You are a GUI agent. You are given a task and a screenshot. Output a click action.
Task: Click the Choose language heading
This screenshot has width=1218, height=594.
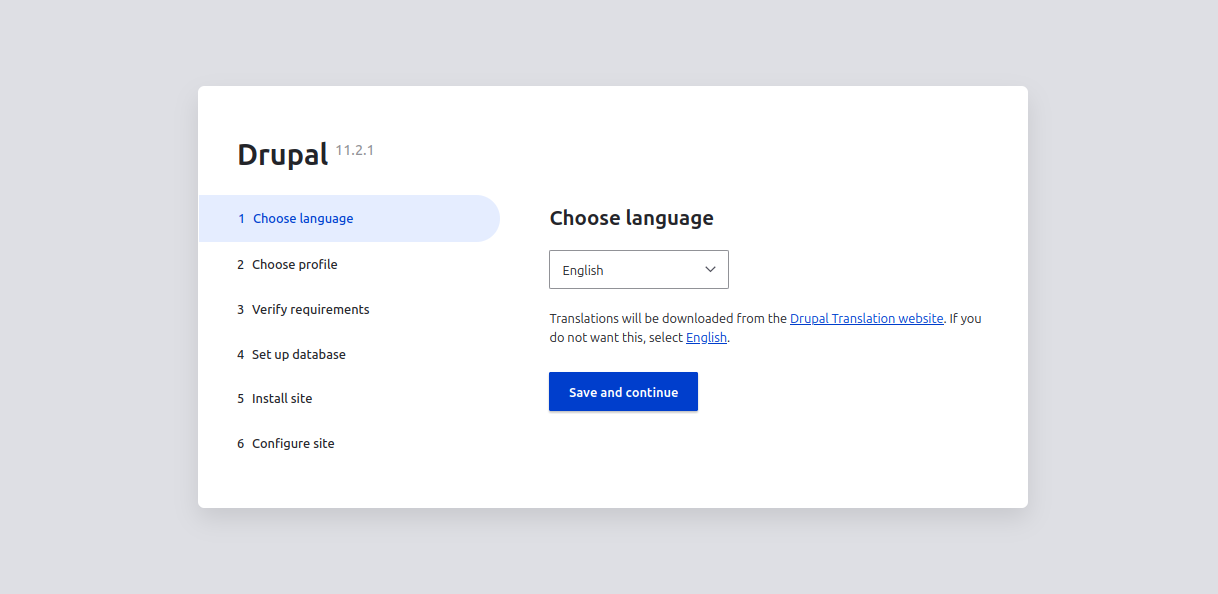point(632,218)
